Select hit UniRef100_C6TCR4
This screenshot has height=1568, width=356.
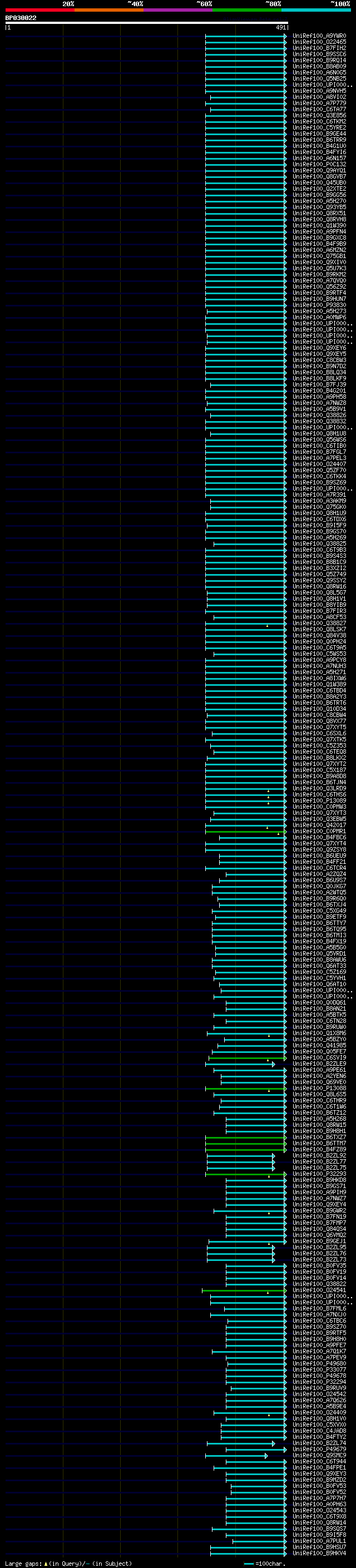(319, 869)
